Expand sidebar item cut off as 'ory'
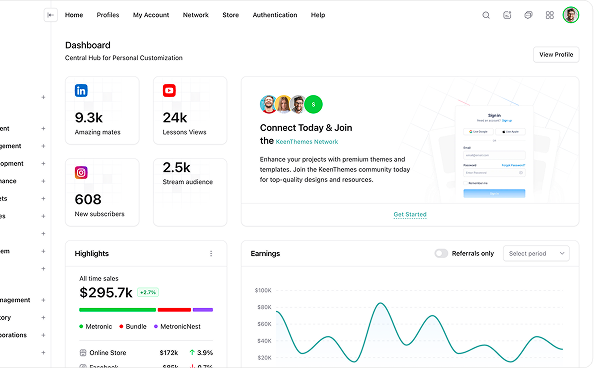This screenshot has height=368, width=594. click(43, 318)
